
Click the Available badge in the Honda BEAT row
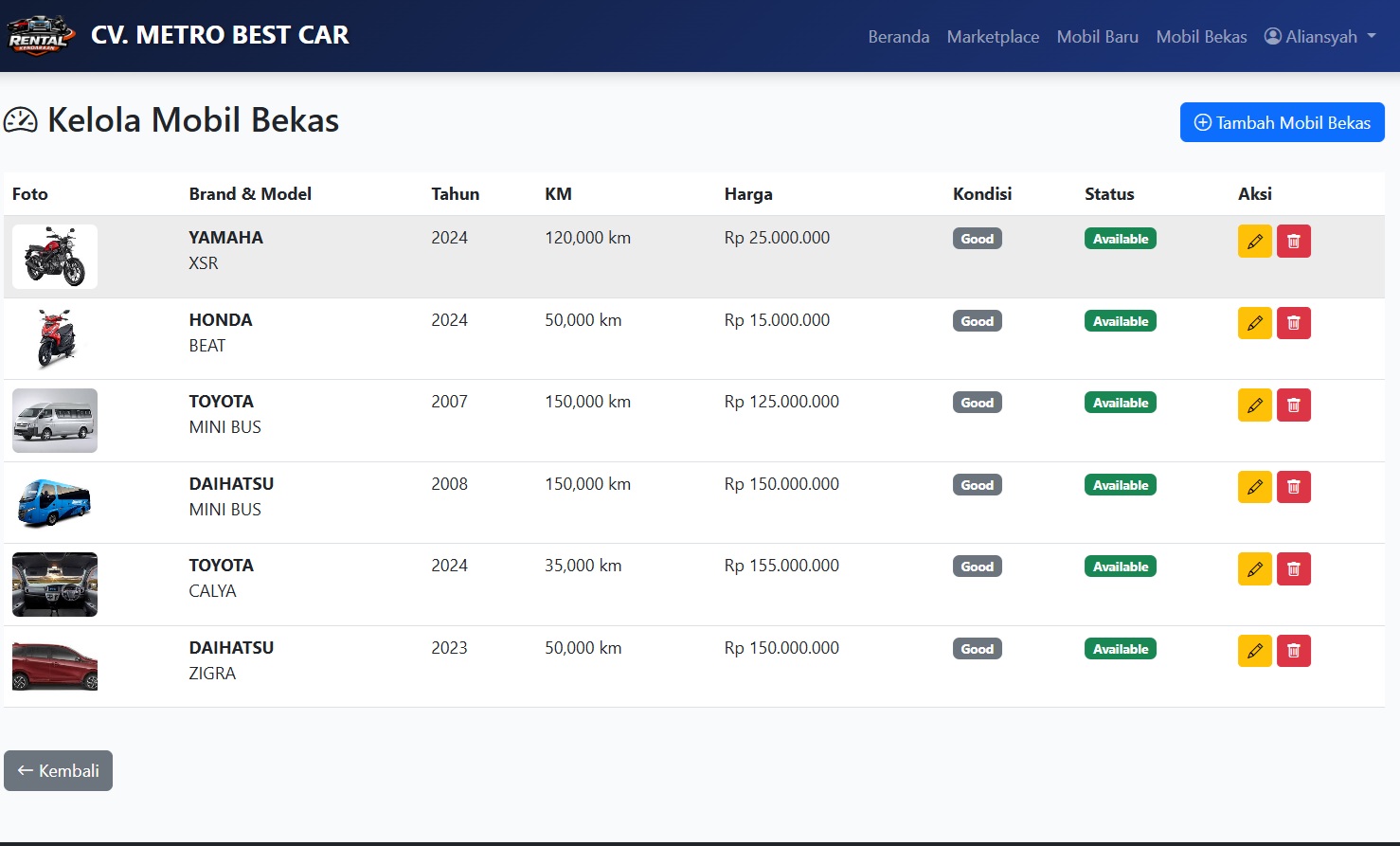pyautogui.click(x=1121, y=321)
